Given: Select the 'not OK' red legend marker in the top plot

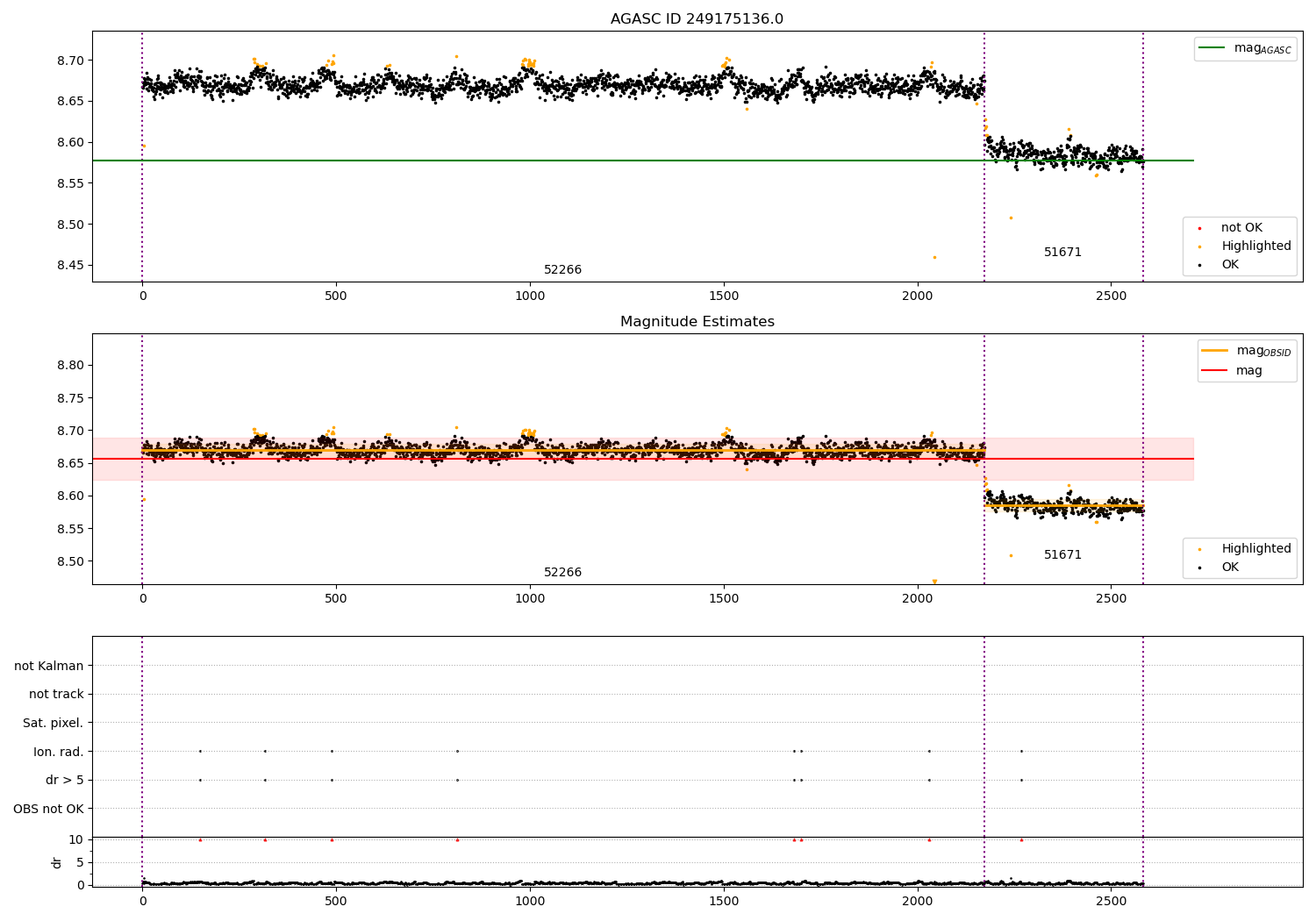Looking at the screenshot, I should (x=1199, y=228).
